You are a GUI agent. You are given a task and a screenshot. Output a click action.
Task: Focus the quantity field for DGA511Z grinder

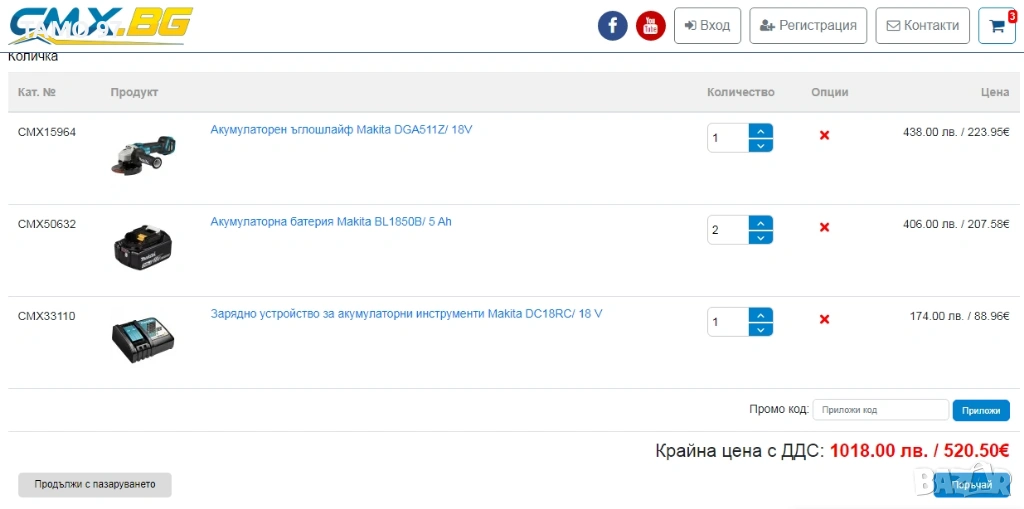click(x=728, y=138)
